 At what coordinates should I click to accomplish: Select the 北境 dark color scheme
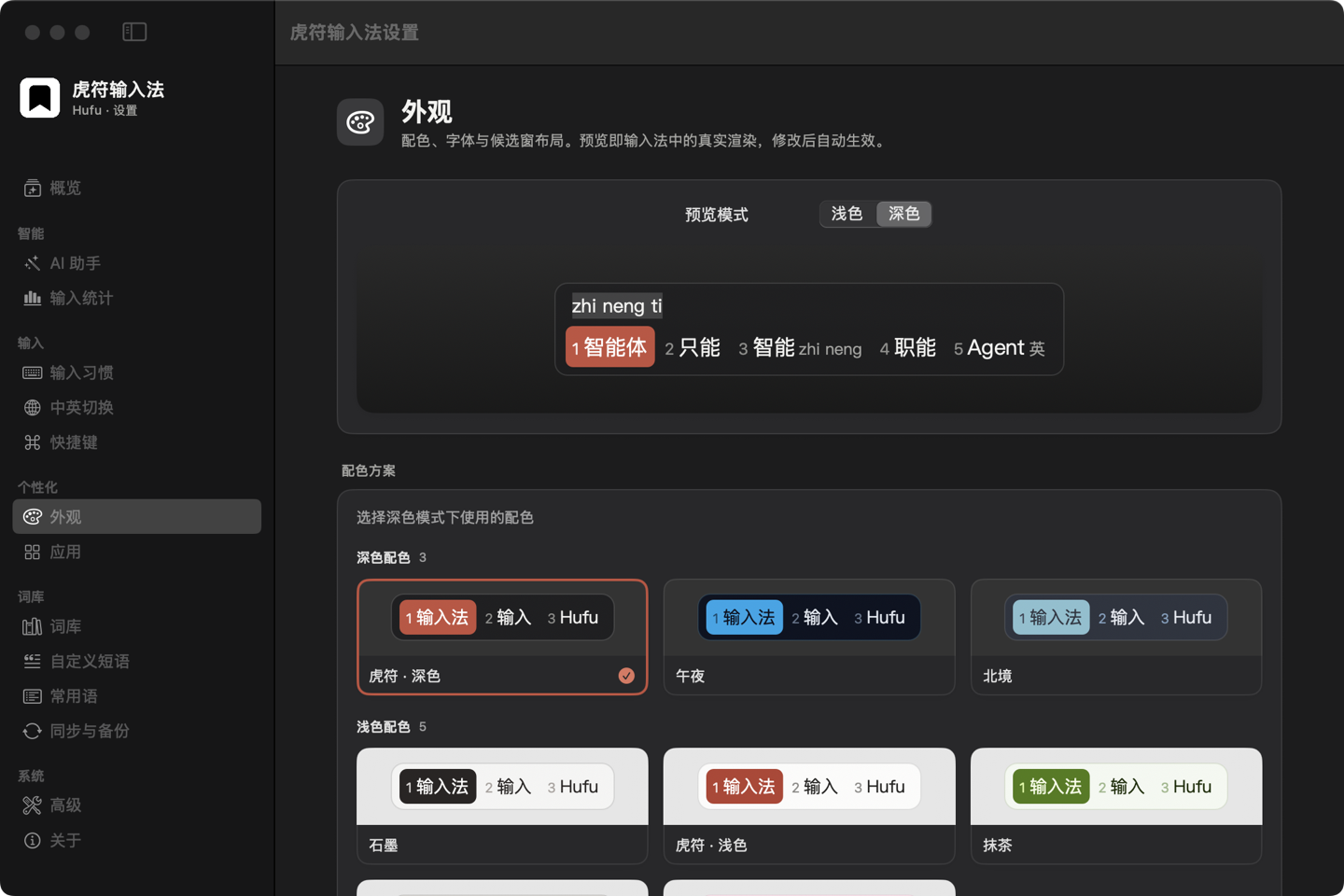point(1116,637)
